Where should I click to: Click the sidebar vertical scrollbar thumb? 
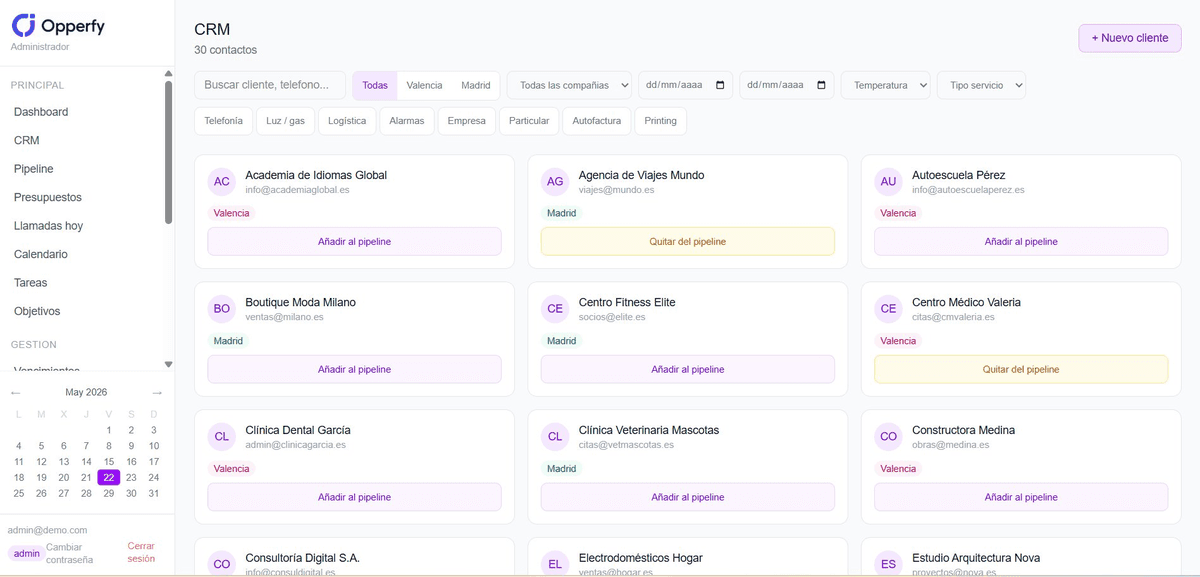point(168,152)
